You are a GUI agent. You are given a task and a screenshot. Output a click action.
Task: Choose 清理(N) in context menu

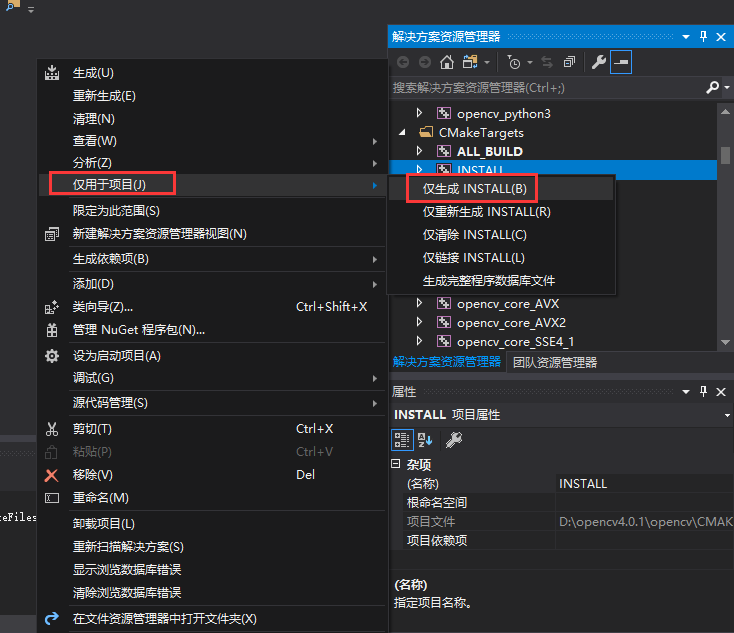pos(212,119)
